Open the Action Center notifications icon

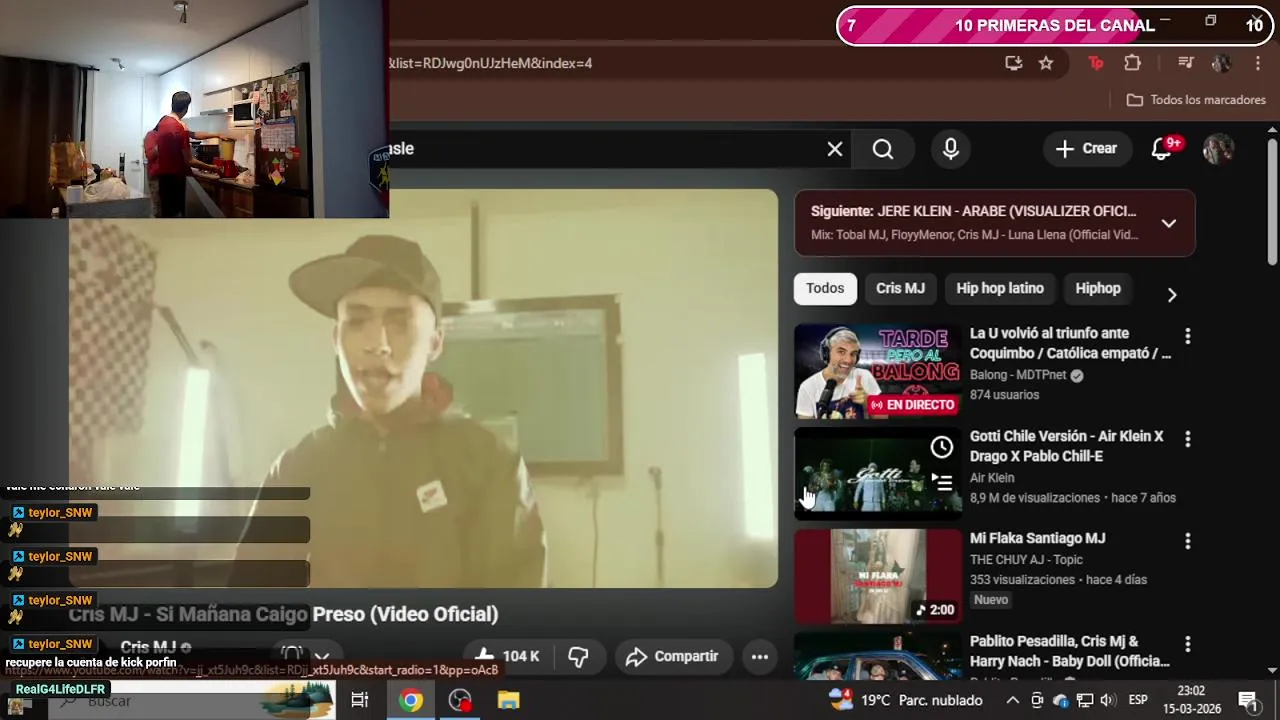(x=1248, y=701)
